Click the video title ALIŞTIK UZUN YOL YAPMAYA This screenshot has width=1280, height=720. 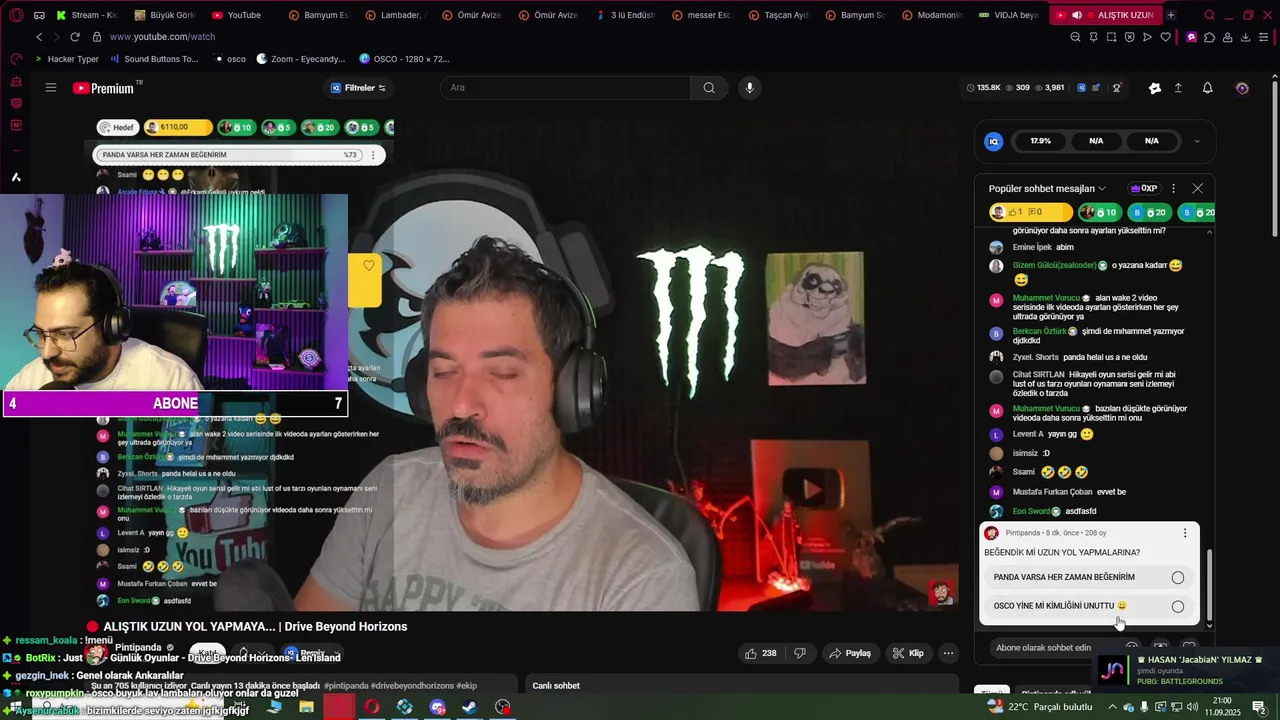pos(255,627)
